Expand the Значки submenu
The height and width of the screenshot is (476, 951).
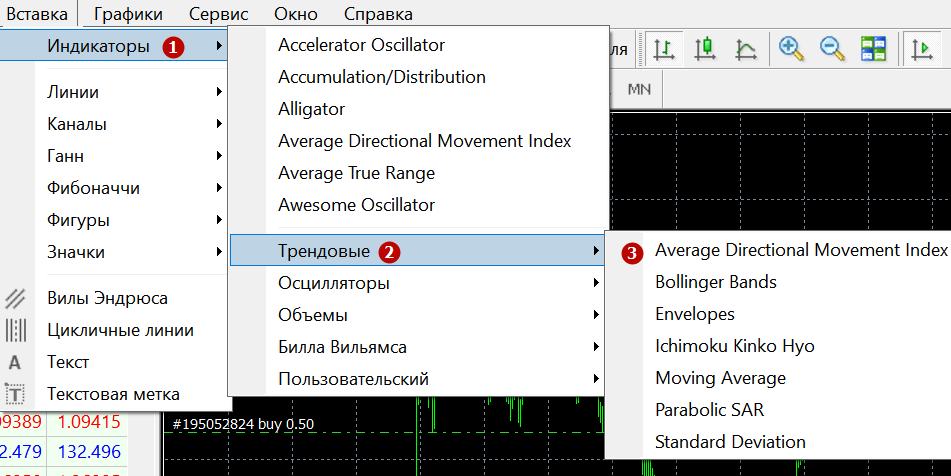click(132, 252)
